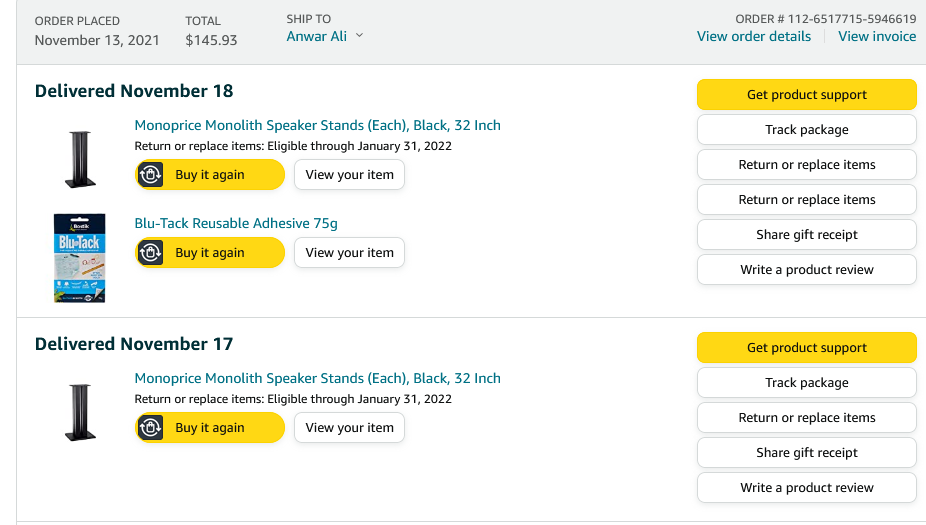View your item for November 18 speaker stands
Viewport: 926px width, 525px height.
coord(349,175)
